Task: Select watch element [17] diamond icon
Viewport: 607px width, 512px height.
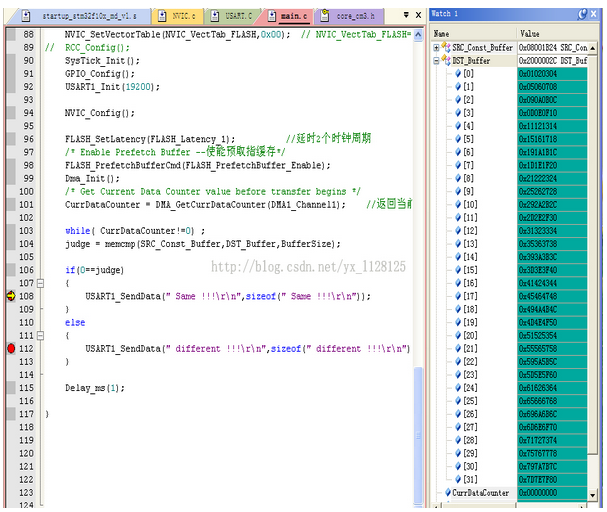Action: pyautogui.click(x=458, y=296)
